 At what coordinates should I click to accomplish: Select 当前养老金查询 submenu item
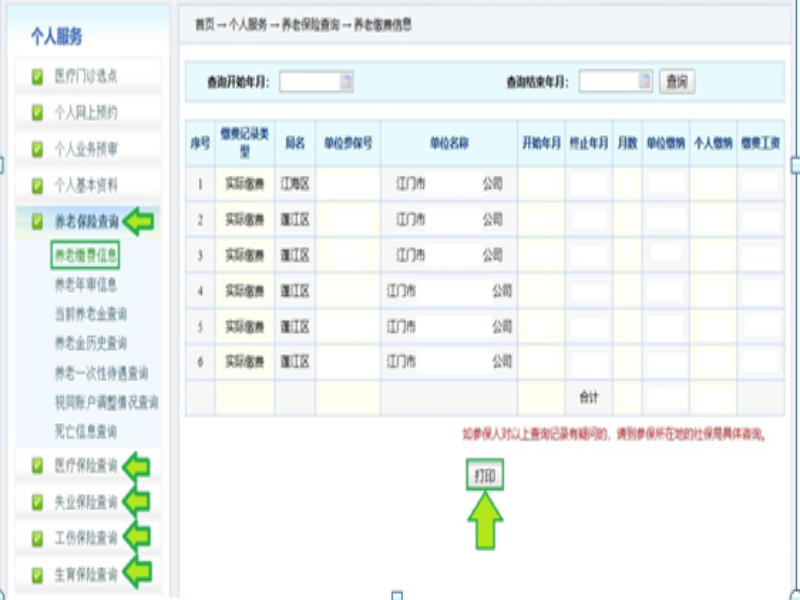point(91,314)
